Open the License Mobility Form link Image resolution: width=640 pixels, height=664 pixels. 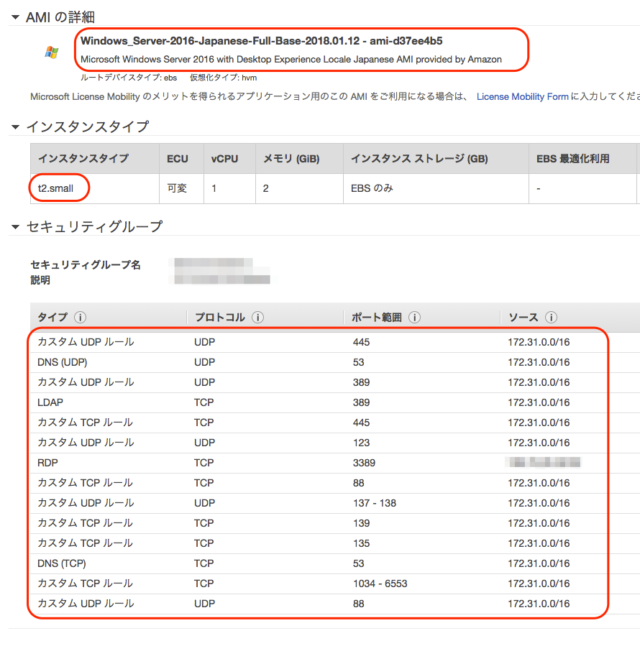click(522, 97)
